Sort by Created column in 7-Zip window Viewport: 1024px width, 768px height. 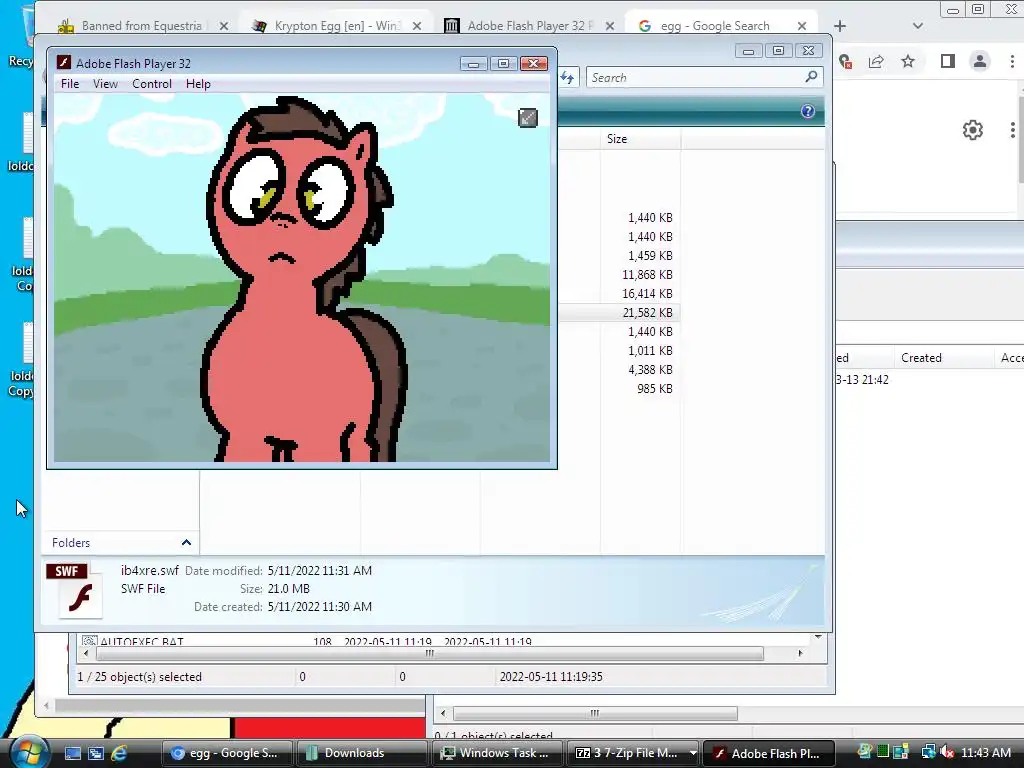pos(921,358)
